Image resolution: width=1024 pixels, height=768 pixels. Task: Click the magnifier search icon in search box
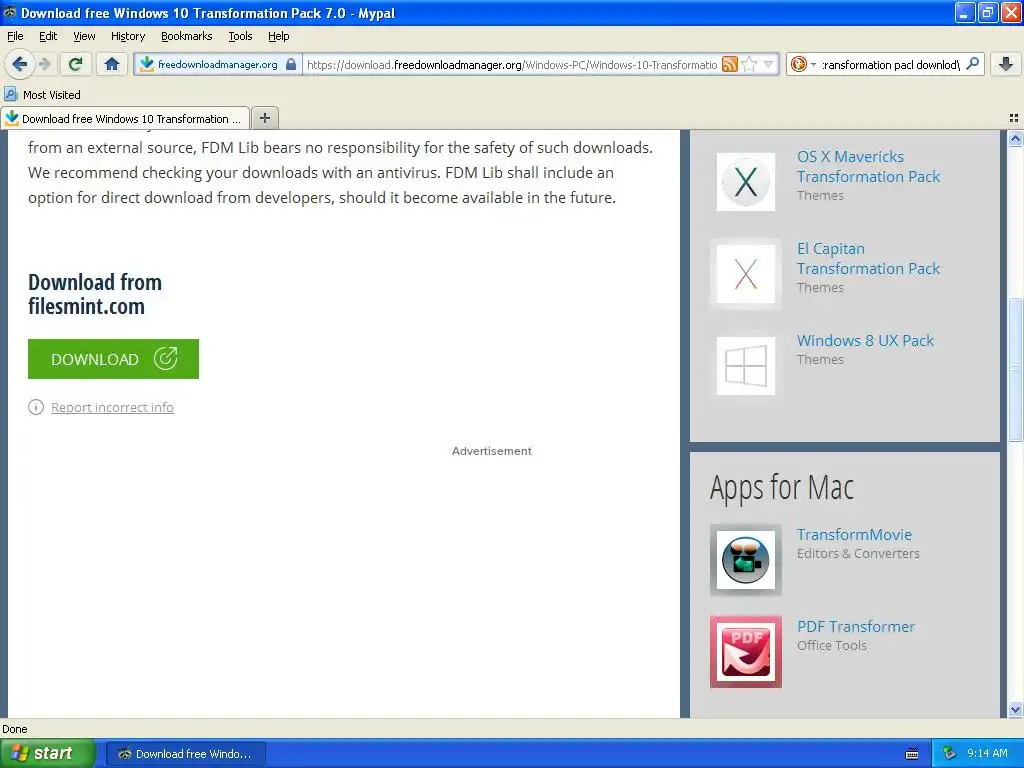click(x=972, y=64)
